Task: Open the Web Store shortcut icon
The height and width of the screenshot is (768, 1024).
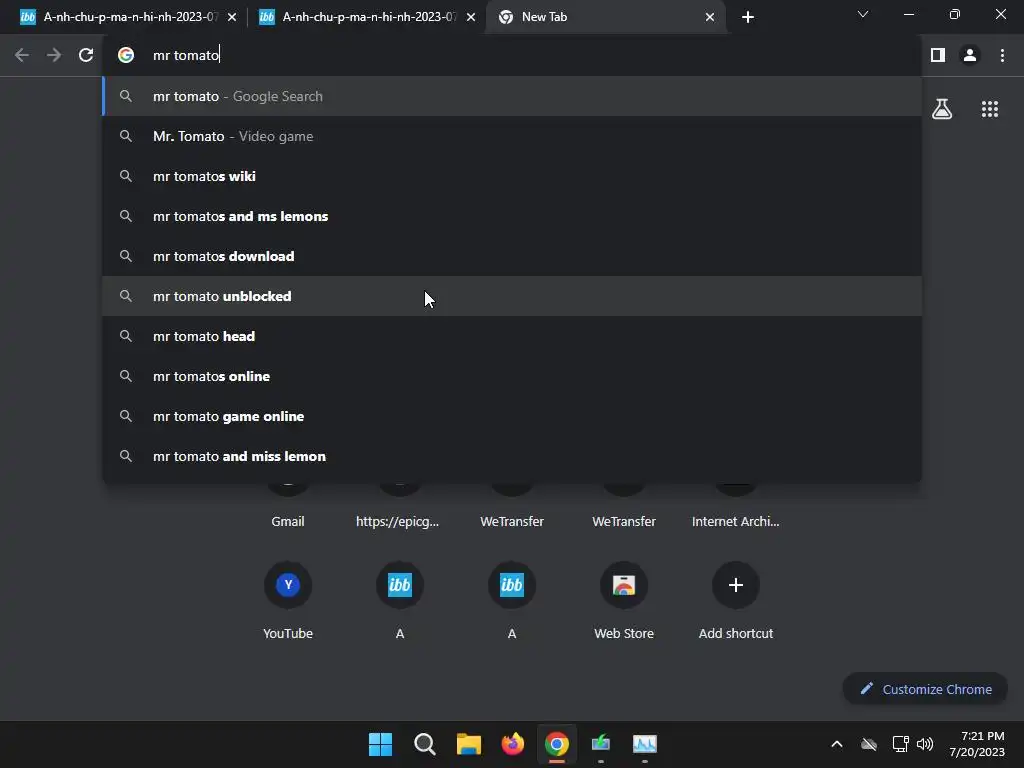Action: (624, 584)
